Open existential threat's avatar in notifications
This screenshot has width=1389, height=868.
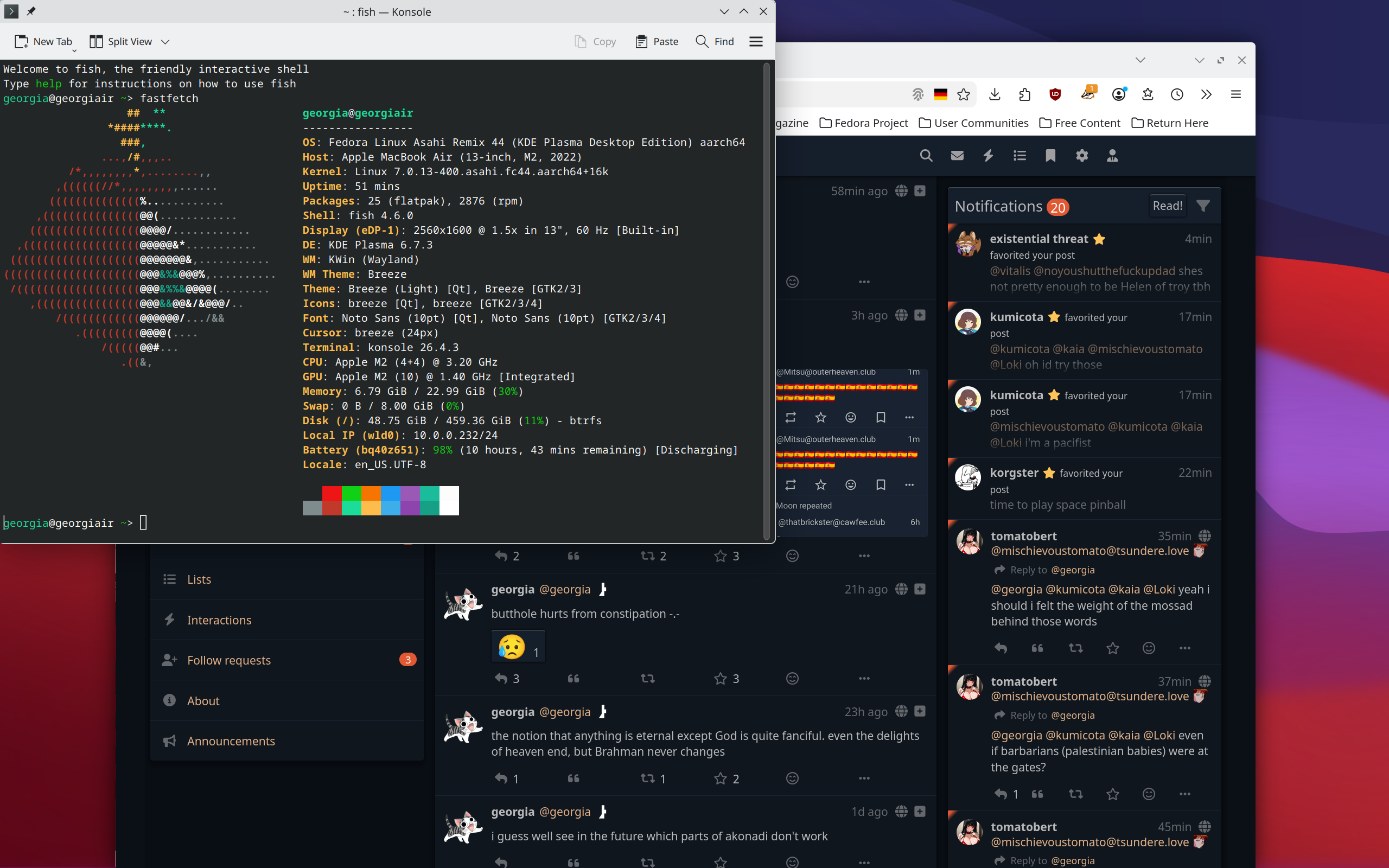click(968, 244)
